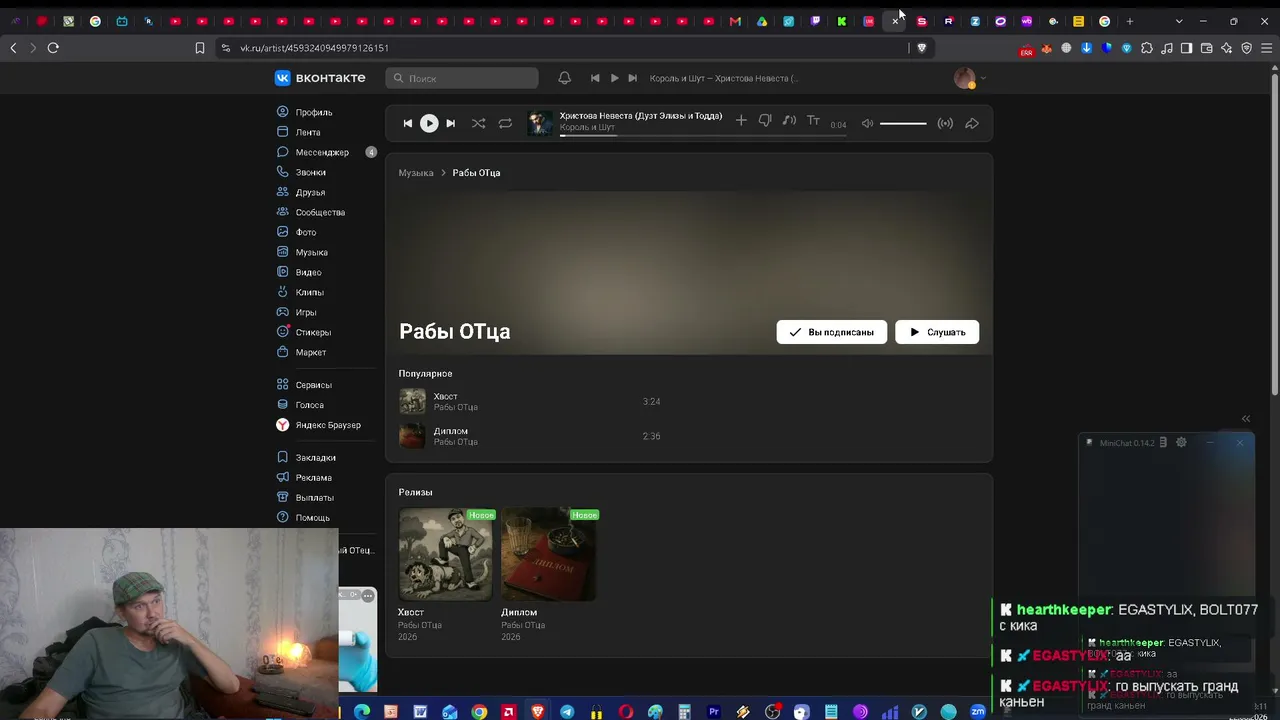This screenshot has width=1280, height=720.
Task: Open Помощь help in sidebar
Action: pyautogui.click(x=302, y=517)
